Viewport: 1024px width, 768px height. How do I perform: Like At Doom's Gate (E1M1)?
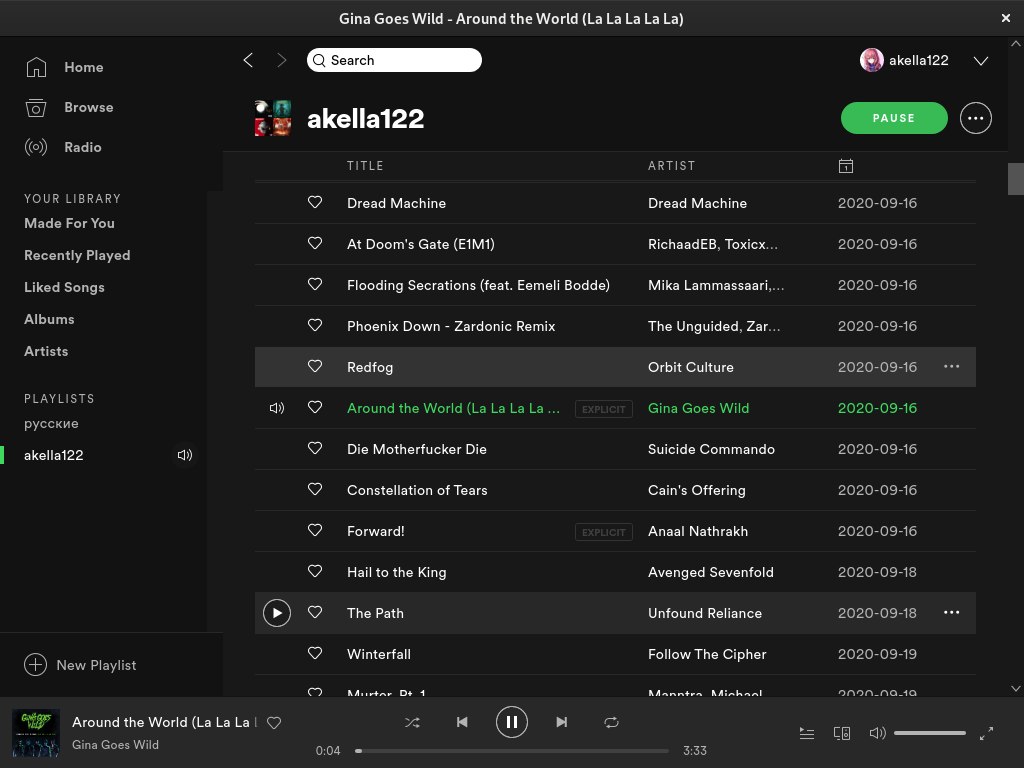pos(315,244)
